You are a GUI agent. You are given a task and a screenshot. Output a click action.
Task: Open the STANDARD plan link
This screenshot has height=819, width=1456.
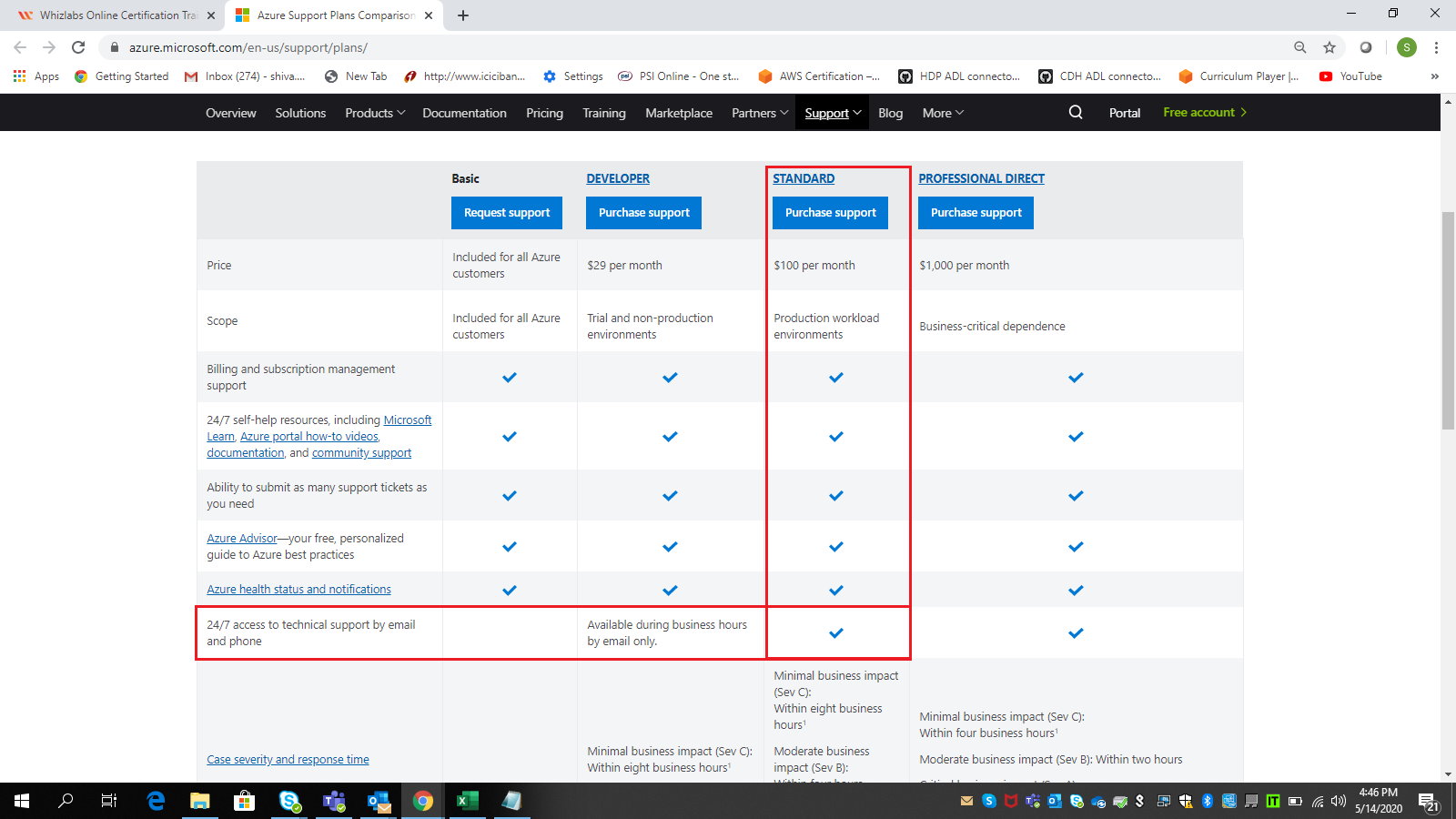804,178
